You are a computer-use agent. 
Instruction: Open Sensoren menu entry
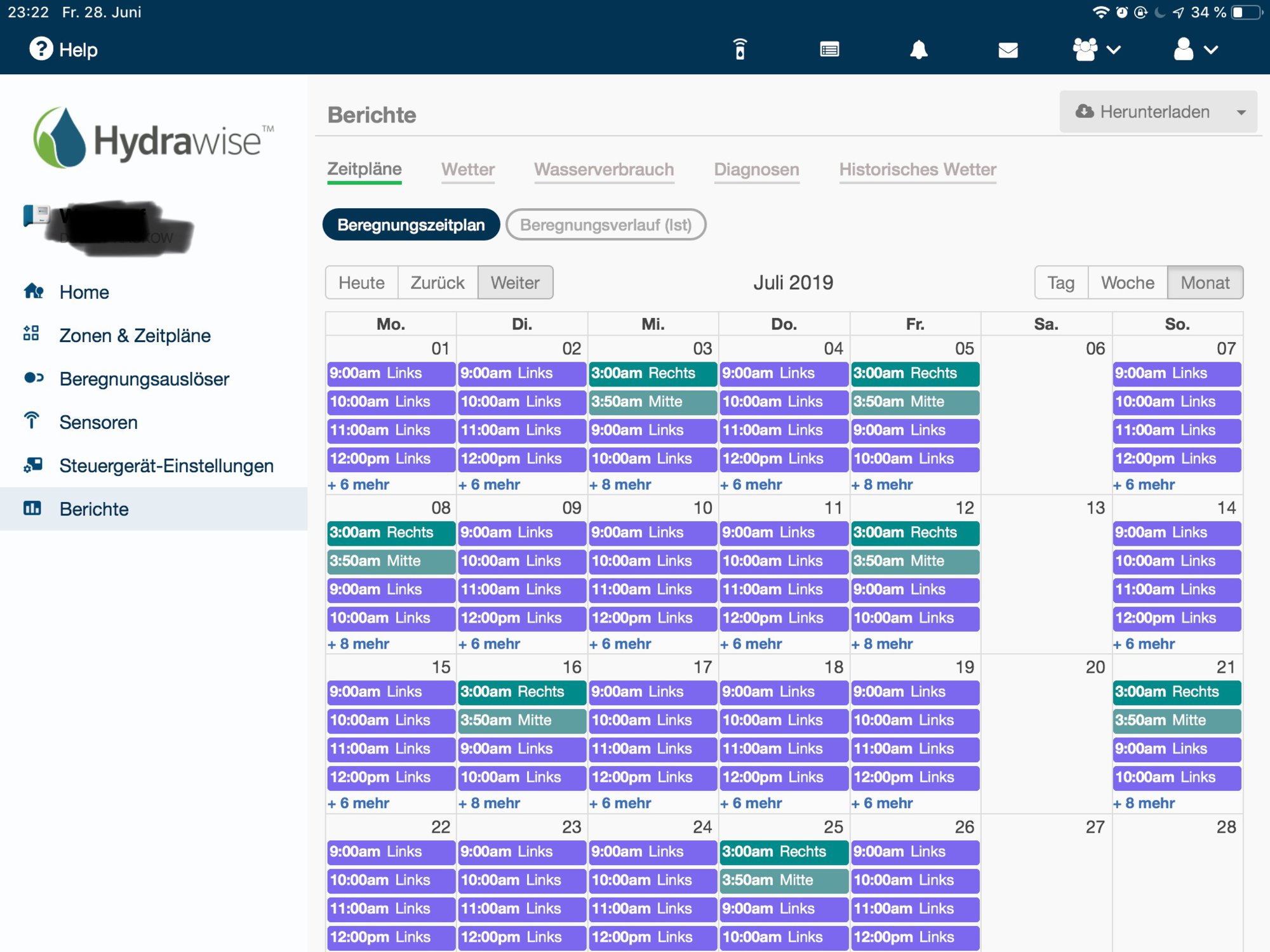pyautogui.click(x=98, y=422)
